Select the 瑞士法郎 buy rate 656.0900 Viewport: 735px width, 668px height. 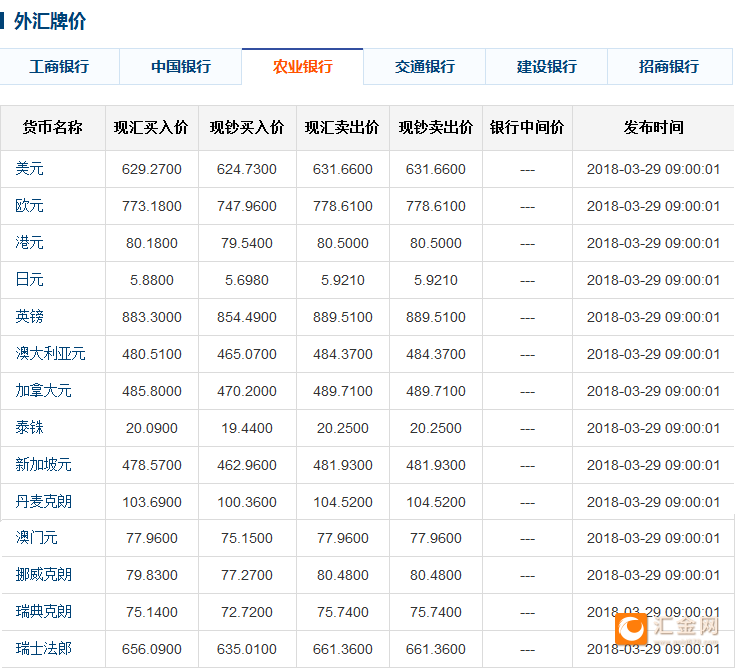click(x=151, y=649)
